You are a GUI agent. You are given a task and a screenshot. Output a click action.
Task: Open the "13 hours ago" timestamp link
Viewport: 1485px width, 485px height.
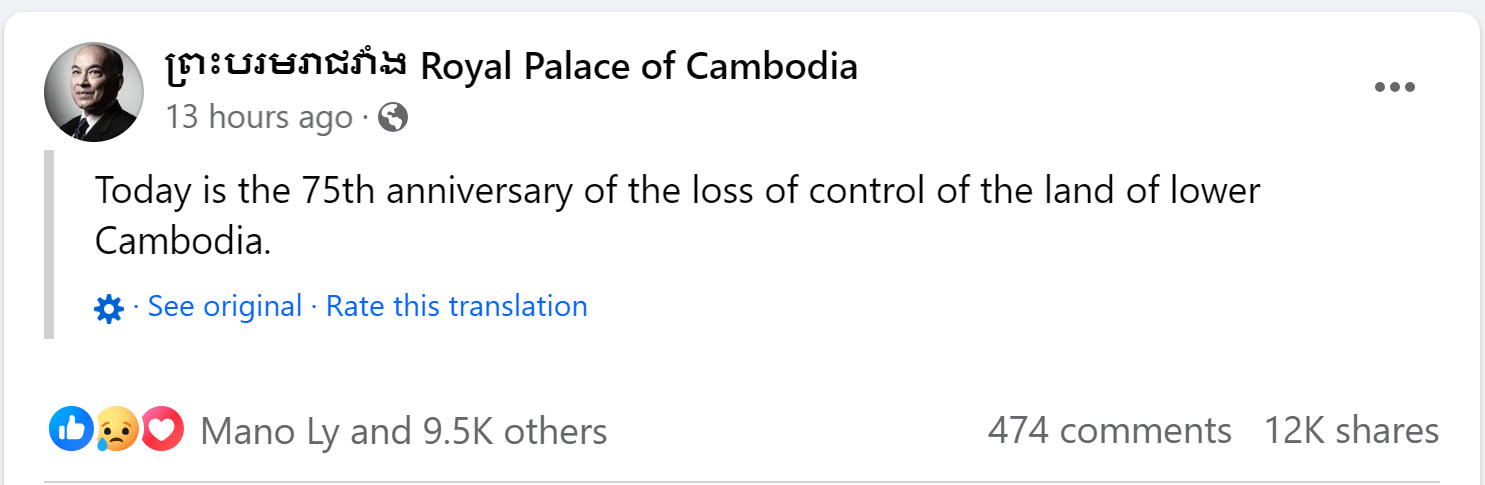[259, 118]
